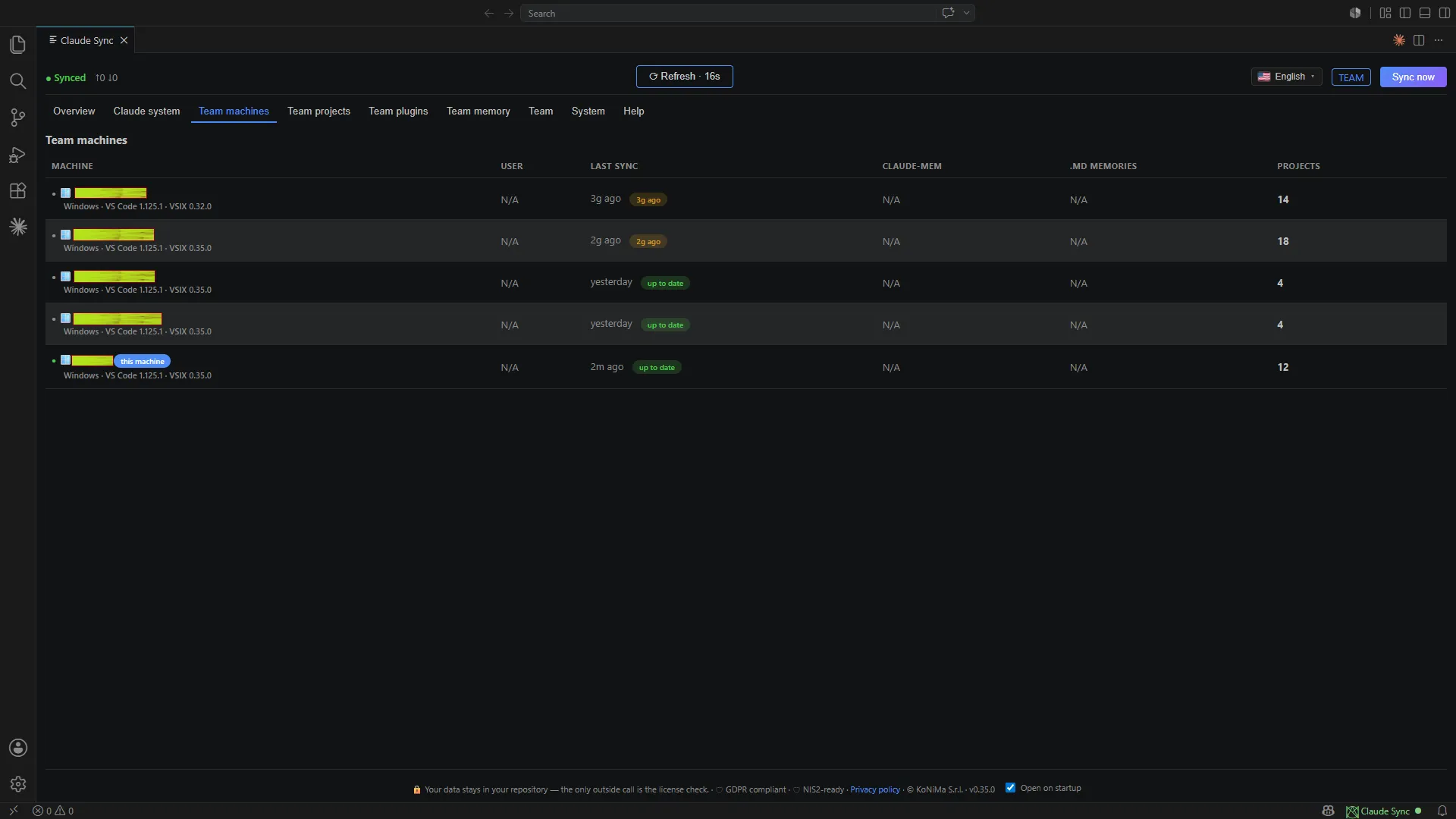Open the Extensions view

[18, 190]
